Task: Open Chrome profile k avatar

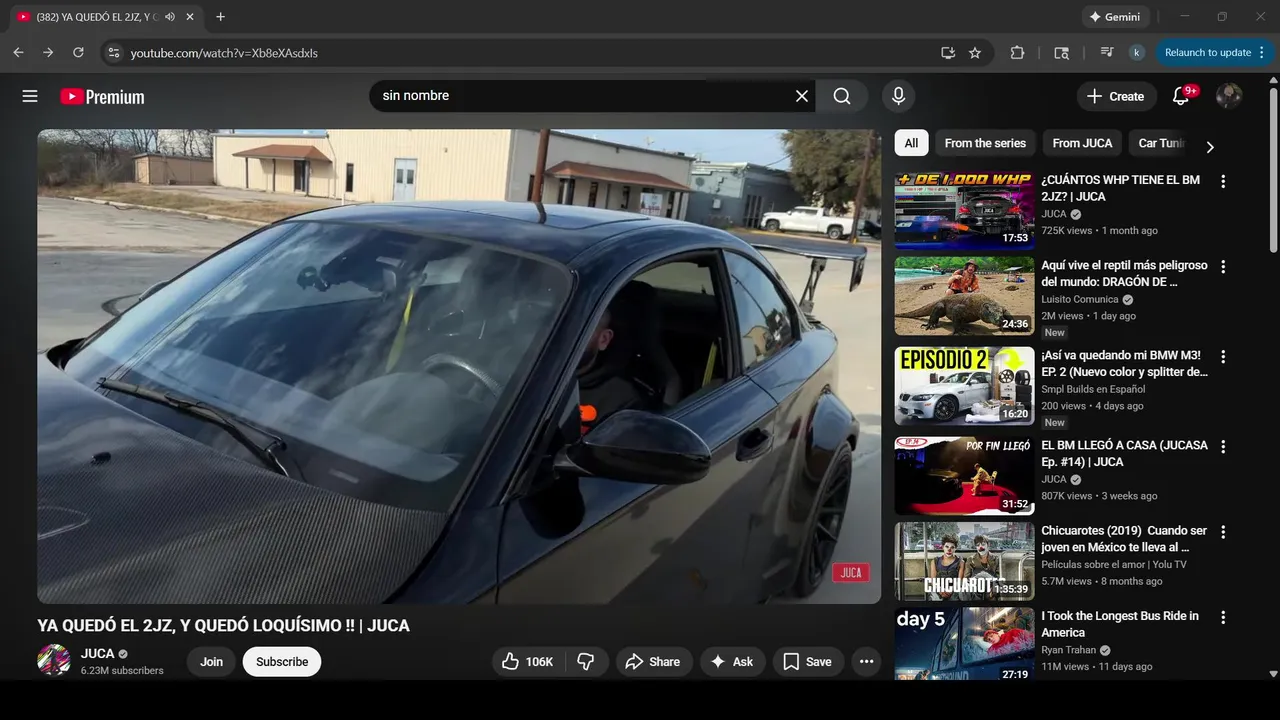Action: [x=1136, y=53]
